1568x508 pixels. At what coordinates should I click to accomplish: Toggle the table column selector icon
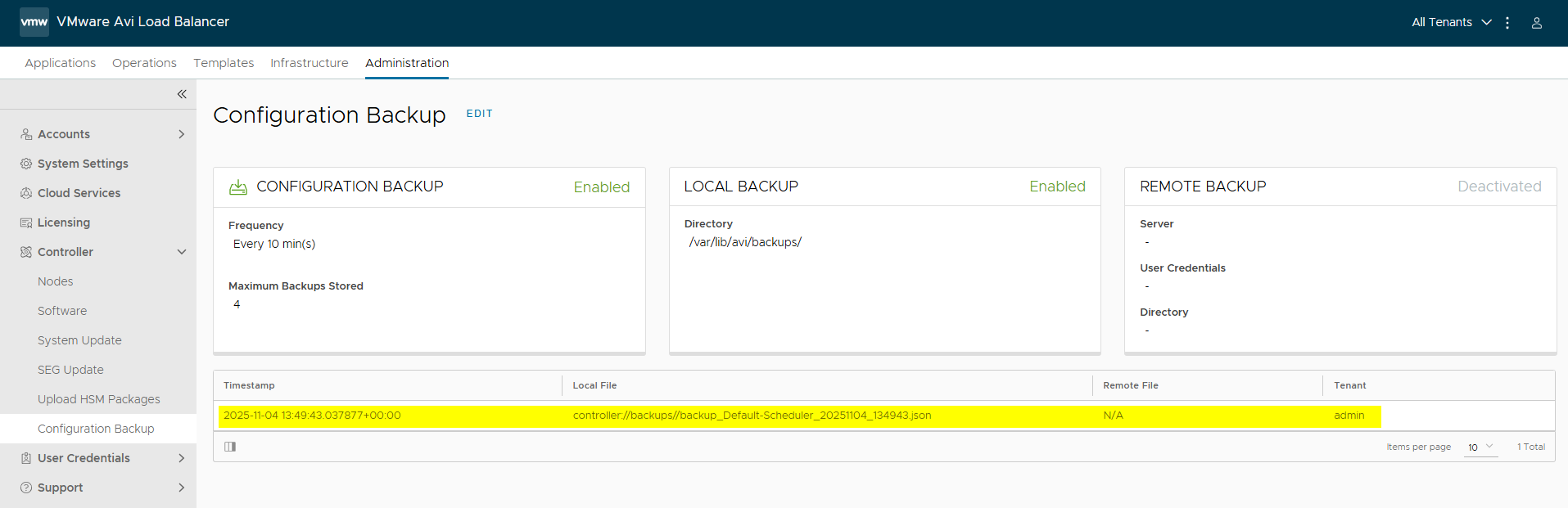pyautogui.click(x=230, y=447)
